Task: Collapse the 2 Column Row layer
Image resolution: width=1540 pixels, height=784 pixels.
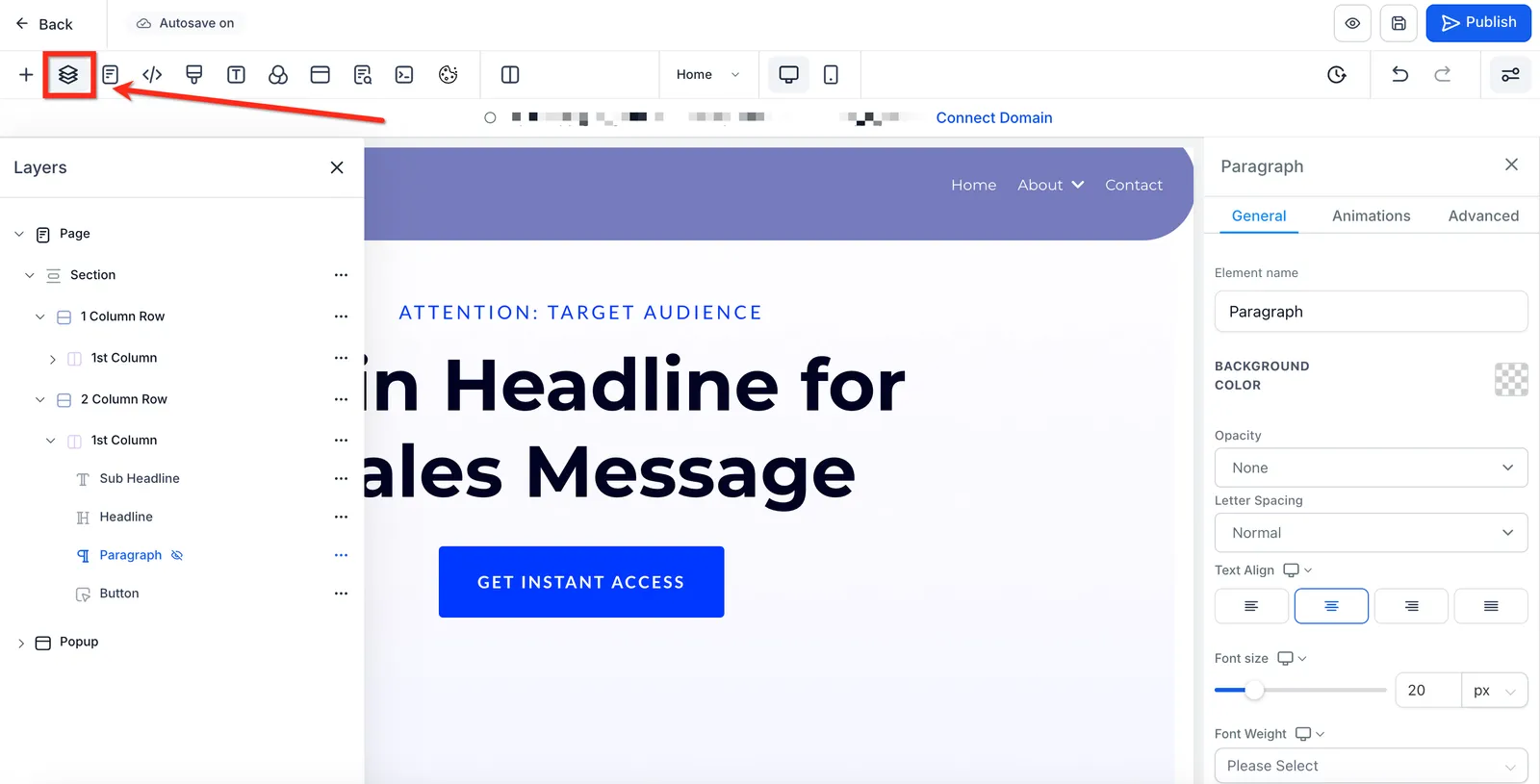Action: tap(39, 399)
